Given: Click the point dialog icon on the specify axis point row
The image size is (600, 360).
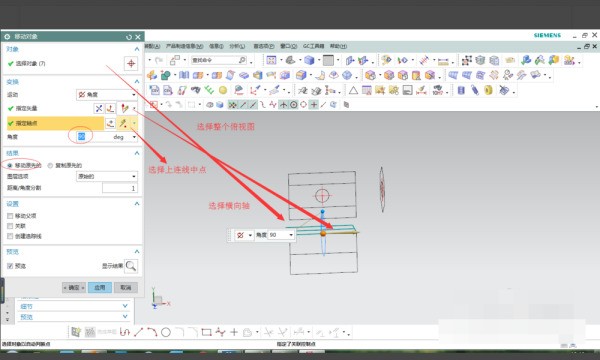Looking at the screenshot, I should tap(111, 123).
